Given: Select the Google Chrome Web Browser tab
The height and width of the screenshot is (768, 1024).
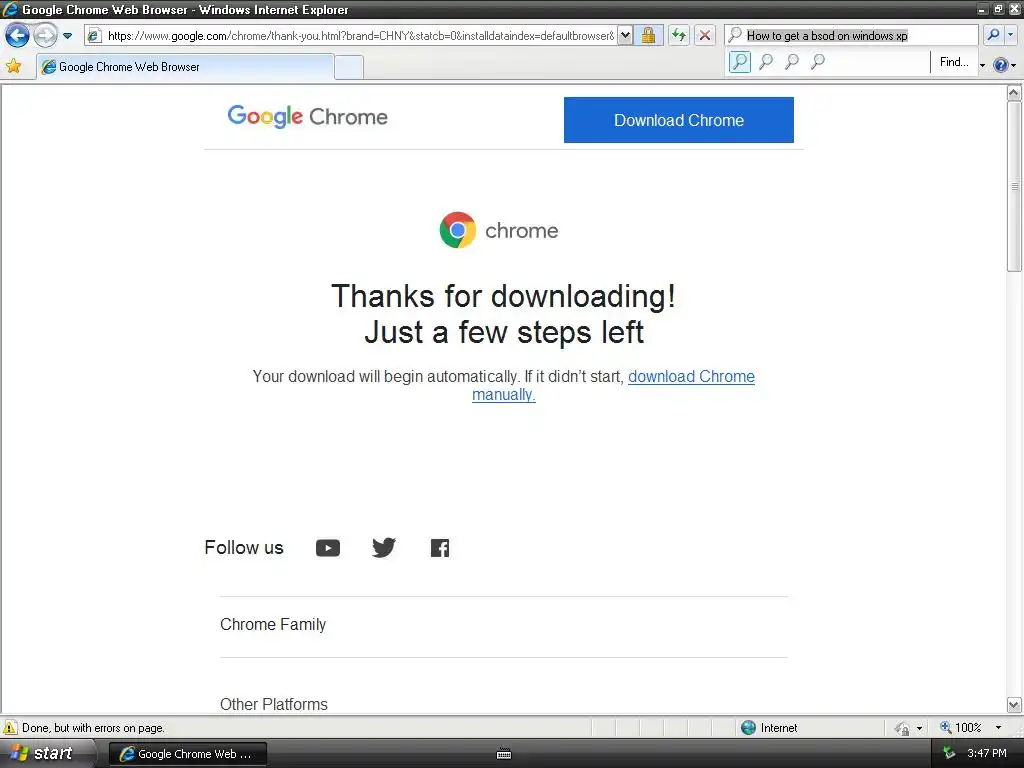Looking at the screenshot, I should pos(185,67).
